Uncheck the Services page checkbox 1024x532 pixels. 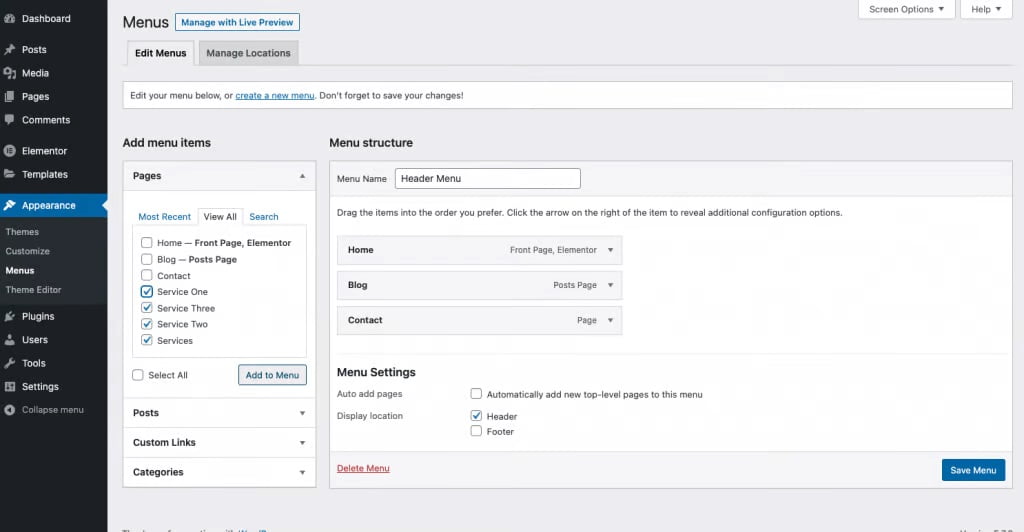pos(147,340)
